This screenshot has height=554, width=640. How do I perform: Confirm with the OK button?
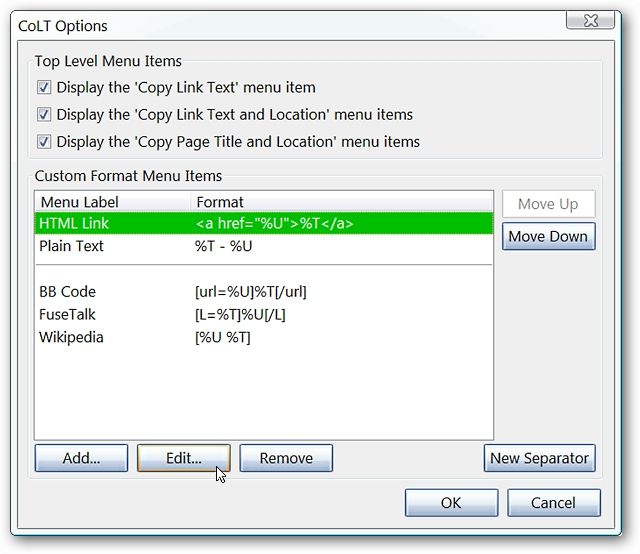[x=451, y=503]
